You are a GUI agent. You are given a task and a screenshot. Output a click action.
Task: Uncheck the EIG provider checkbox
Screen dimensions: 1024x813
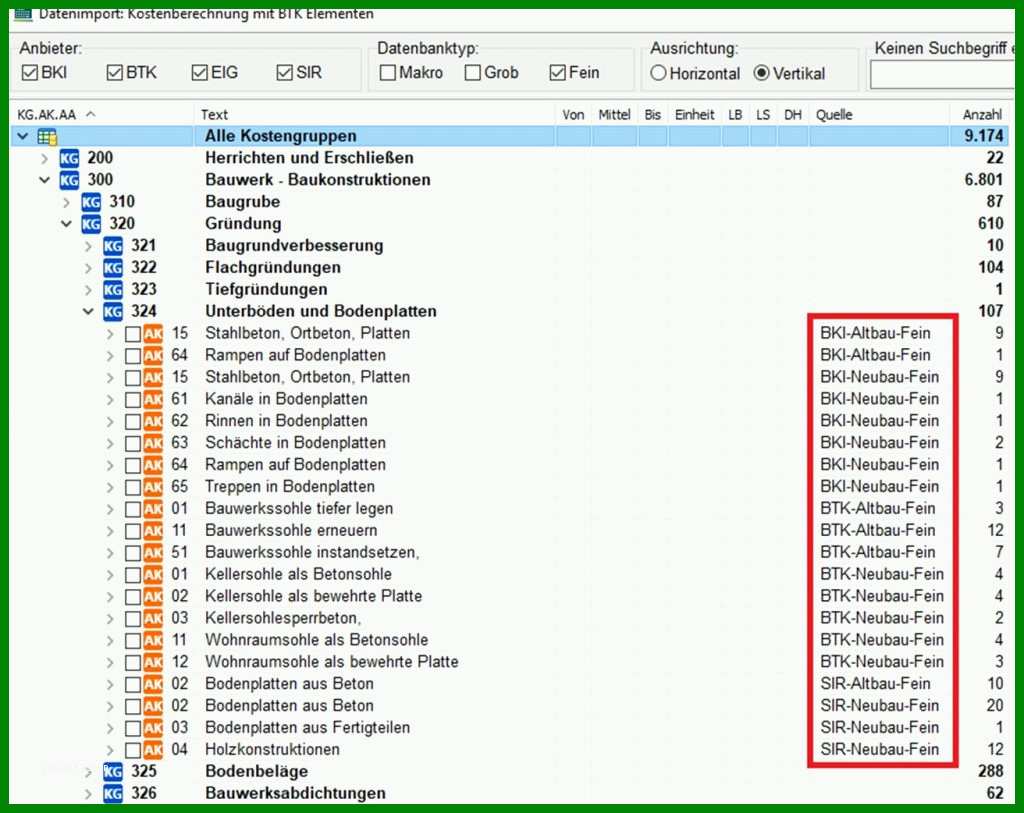click(x=200, y=72)
